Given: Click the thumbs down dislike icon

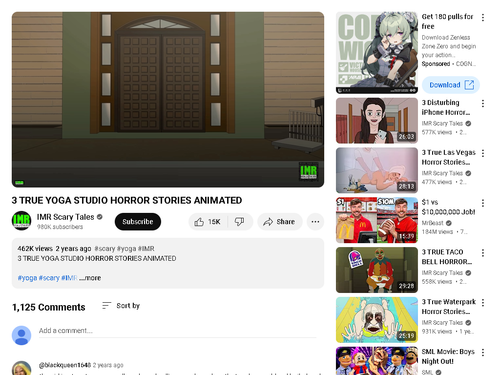Looking at the screenshot, I should [240, 222].
